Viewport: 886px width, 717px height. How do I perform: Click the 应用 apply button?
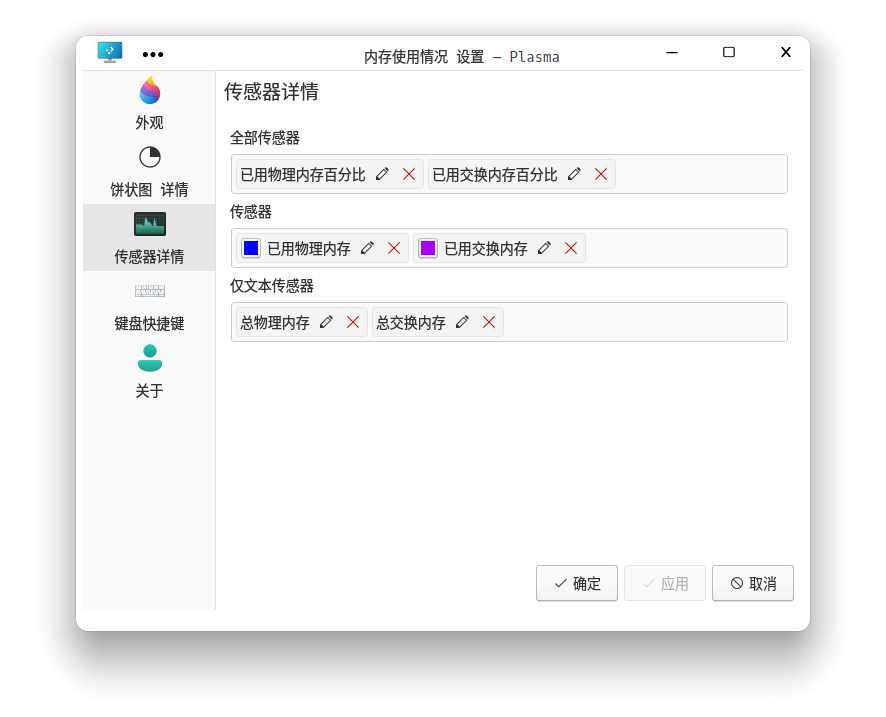pyautogui.click(x=665, y=583)
